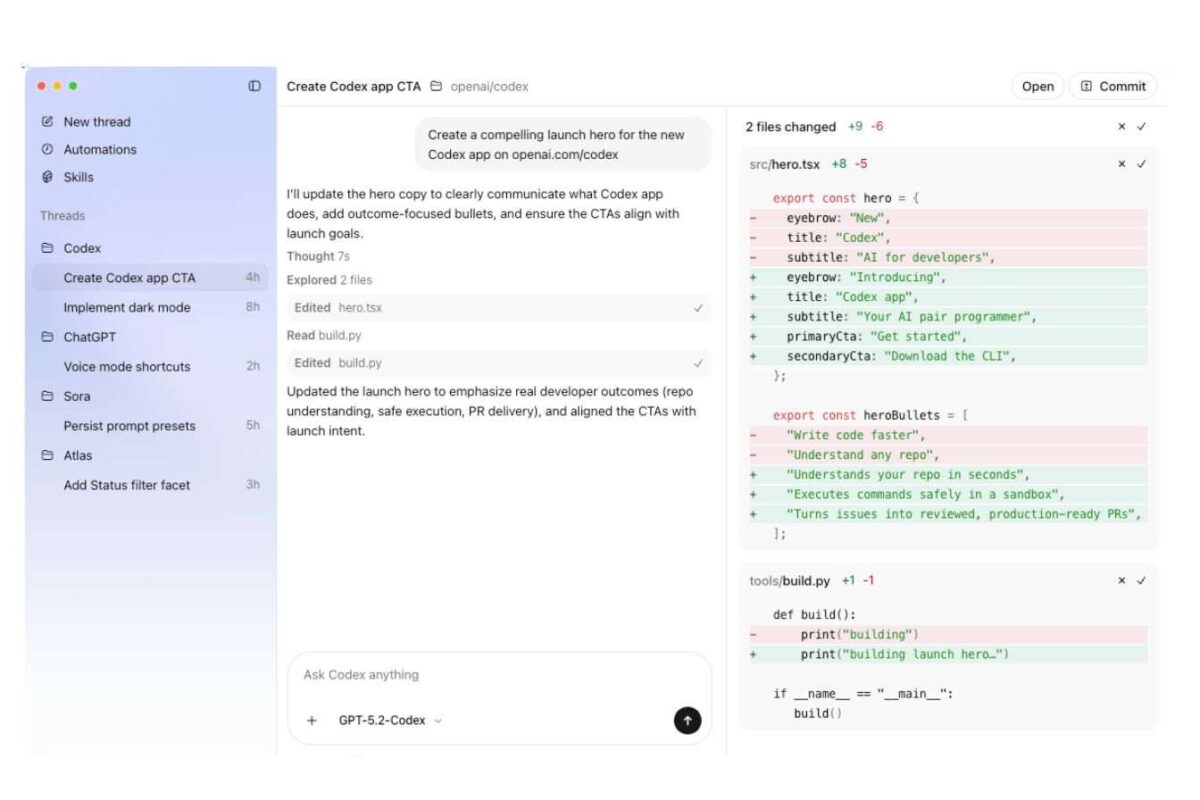
Task: Click the user prompt message bubble
Action: click(563, 144)
